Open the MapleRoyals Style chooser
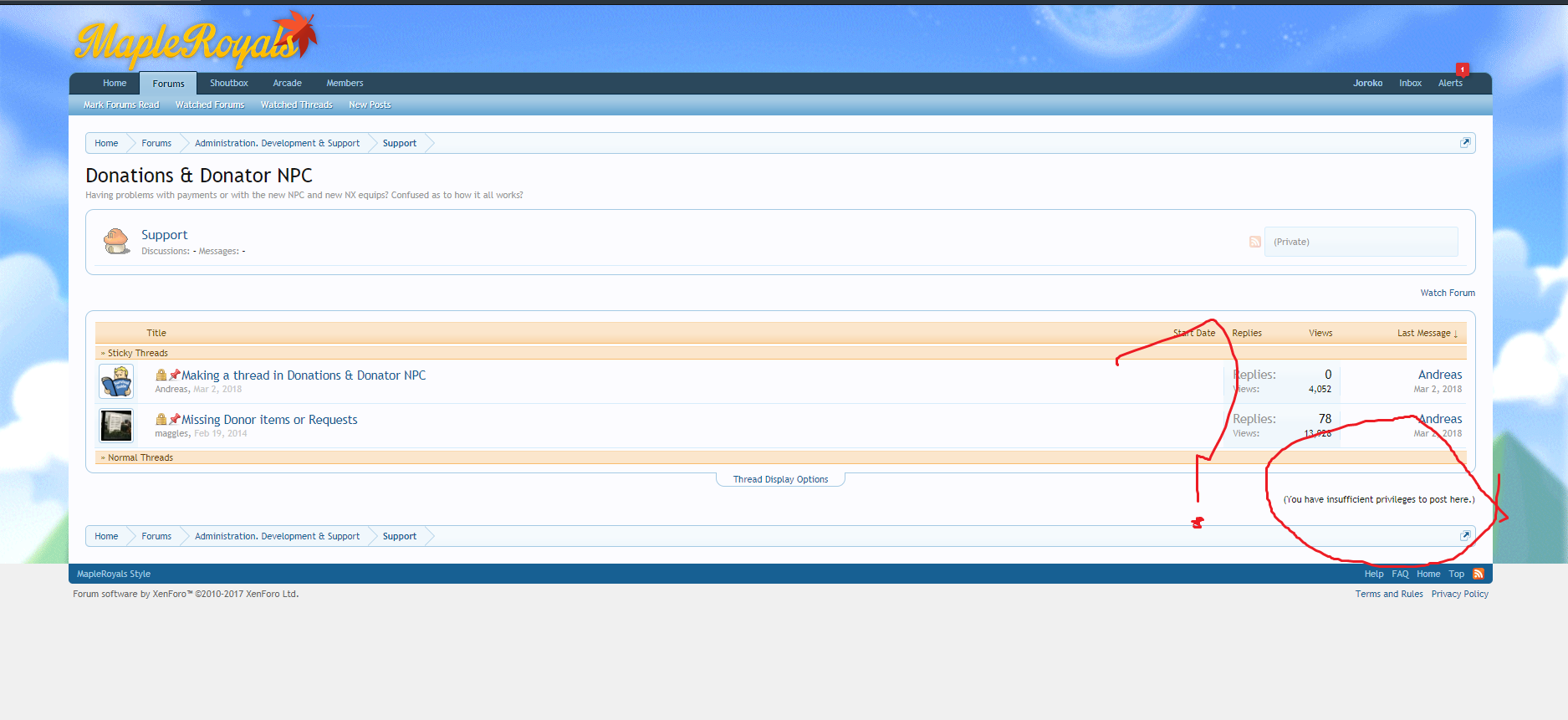1568x720 pixels. 114,574
